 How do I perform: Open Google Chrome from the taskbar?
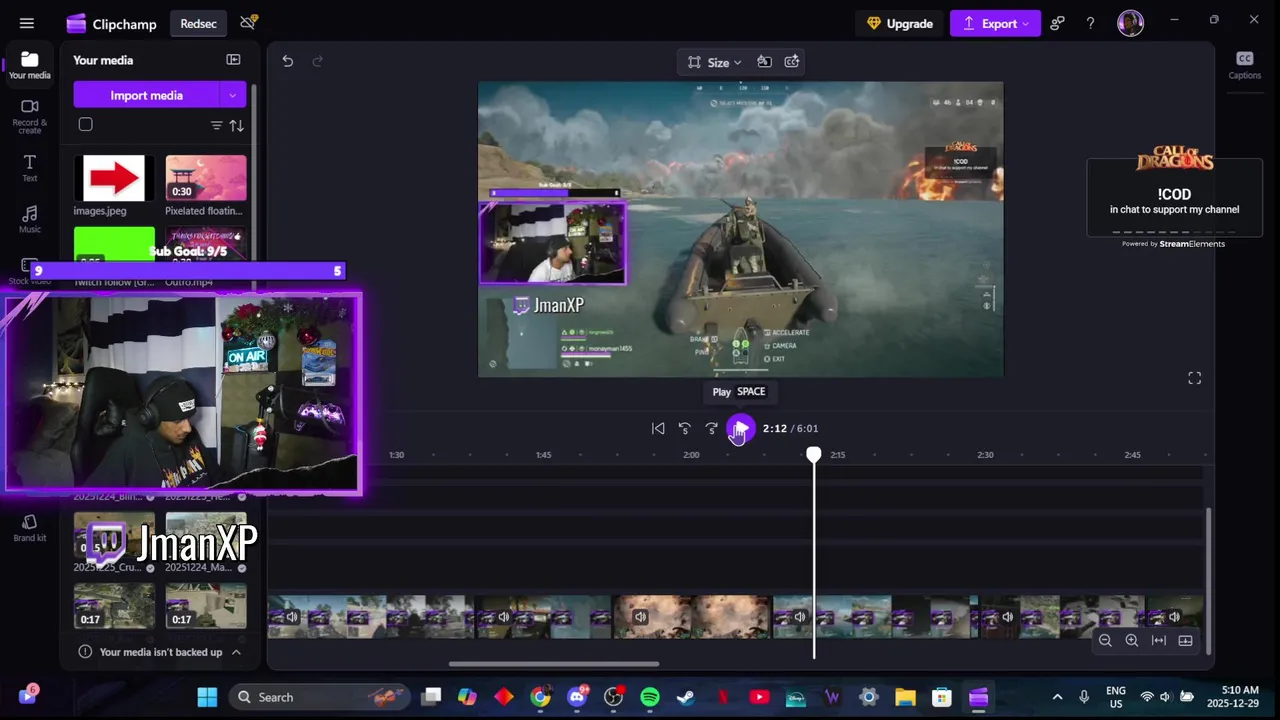540,697
